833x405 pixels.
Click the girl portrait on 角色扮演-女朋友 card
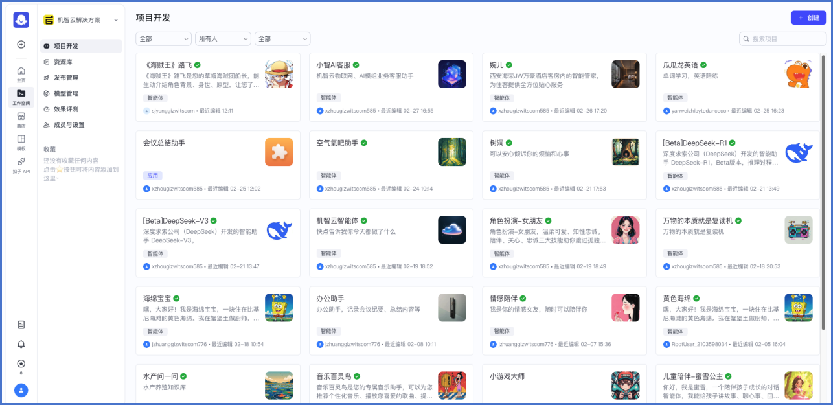pyautogui.click(x=625, y=230)
